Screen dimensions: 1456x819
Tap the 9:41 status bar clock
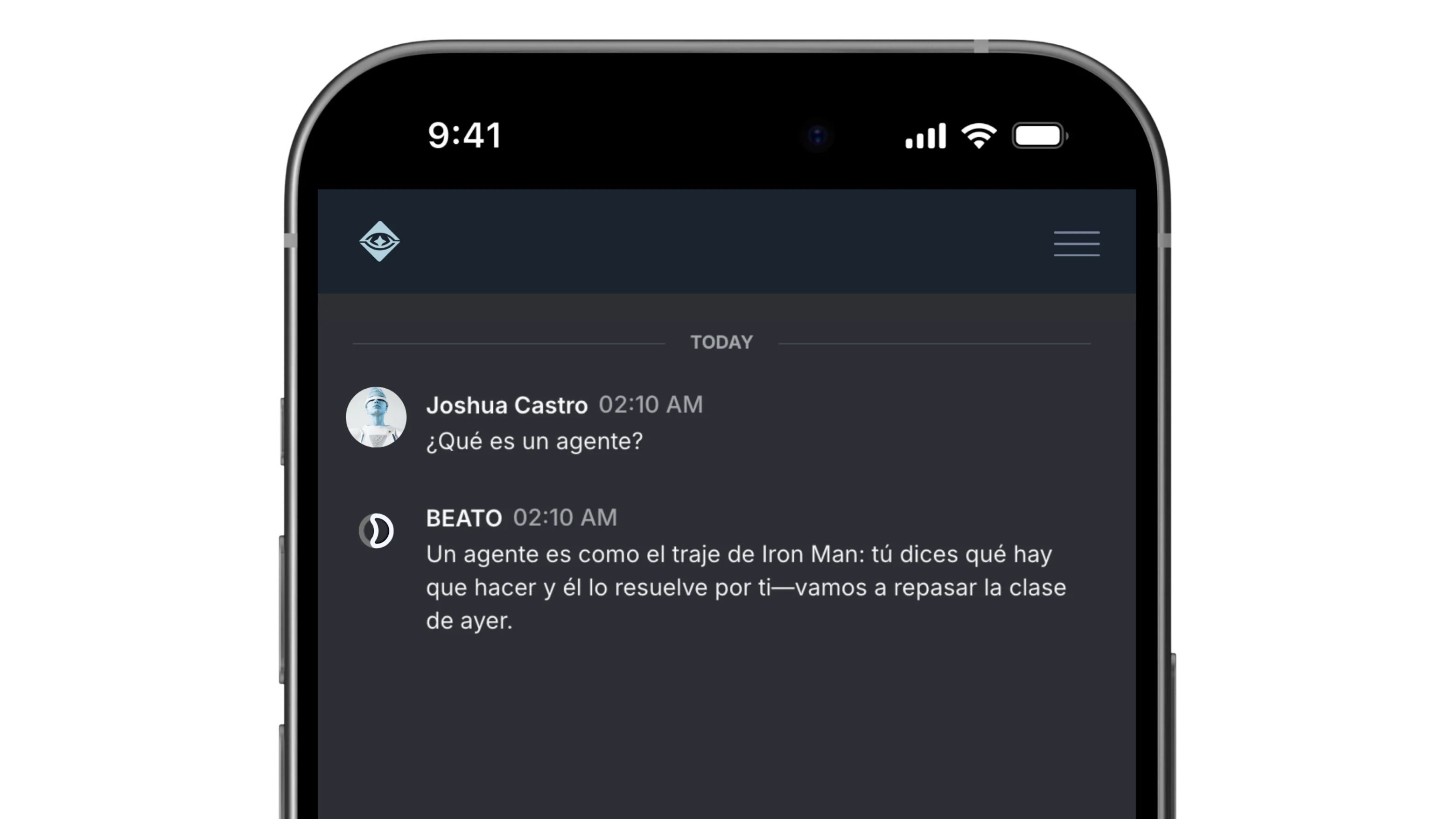coord(465,136)
